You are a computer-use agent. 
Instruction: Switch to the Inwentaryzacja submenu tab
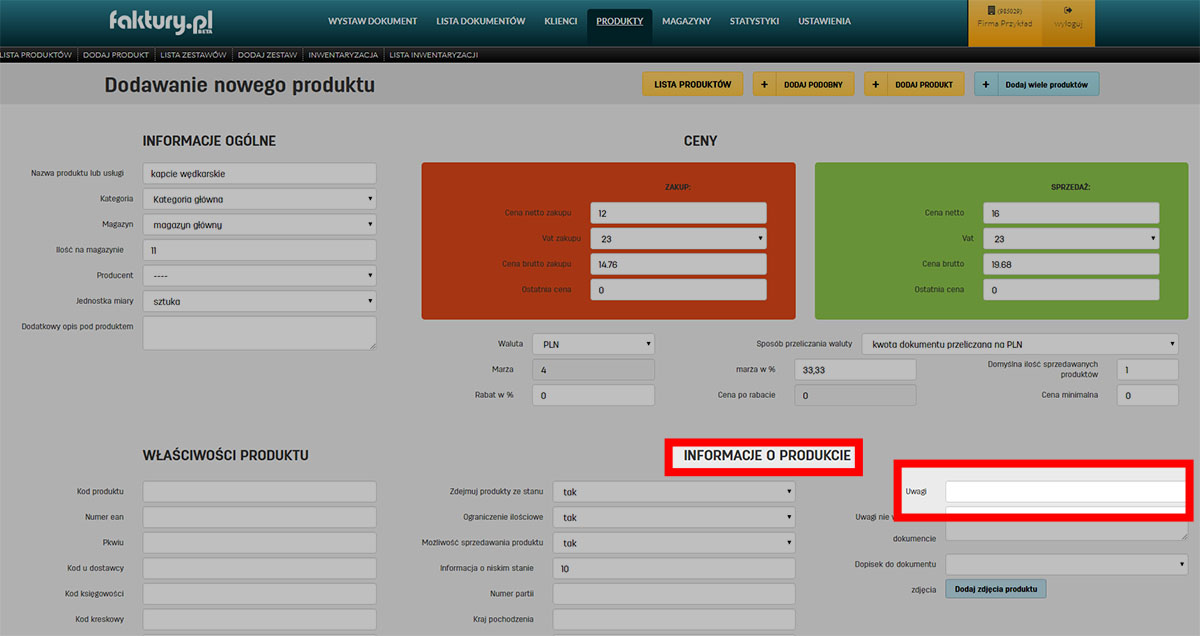click(x=342, y=55)
